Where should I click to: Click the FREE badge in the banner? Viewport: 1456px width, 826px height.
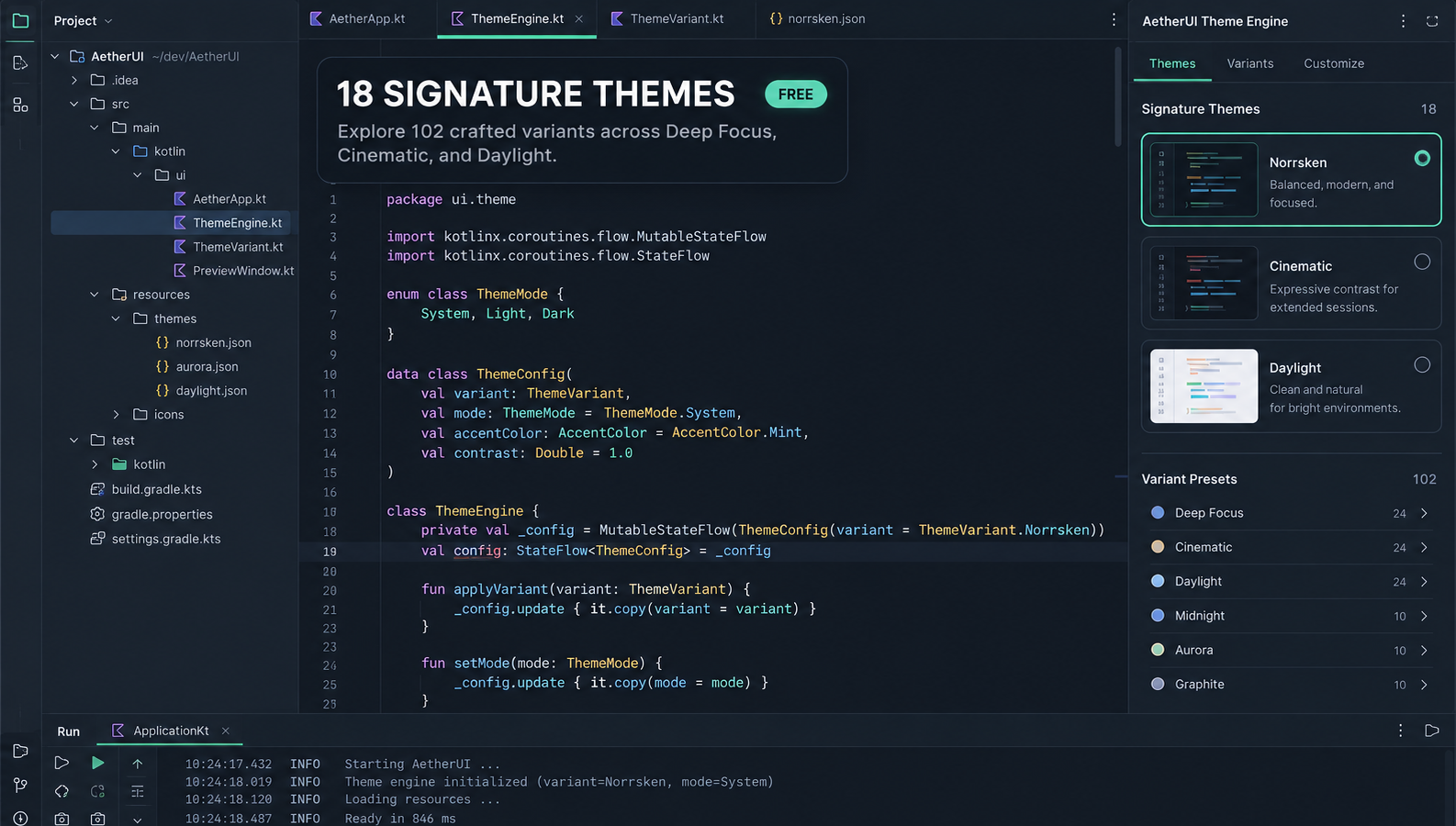[x=796, y=95]
